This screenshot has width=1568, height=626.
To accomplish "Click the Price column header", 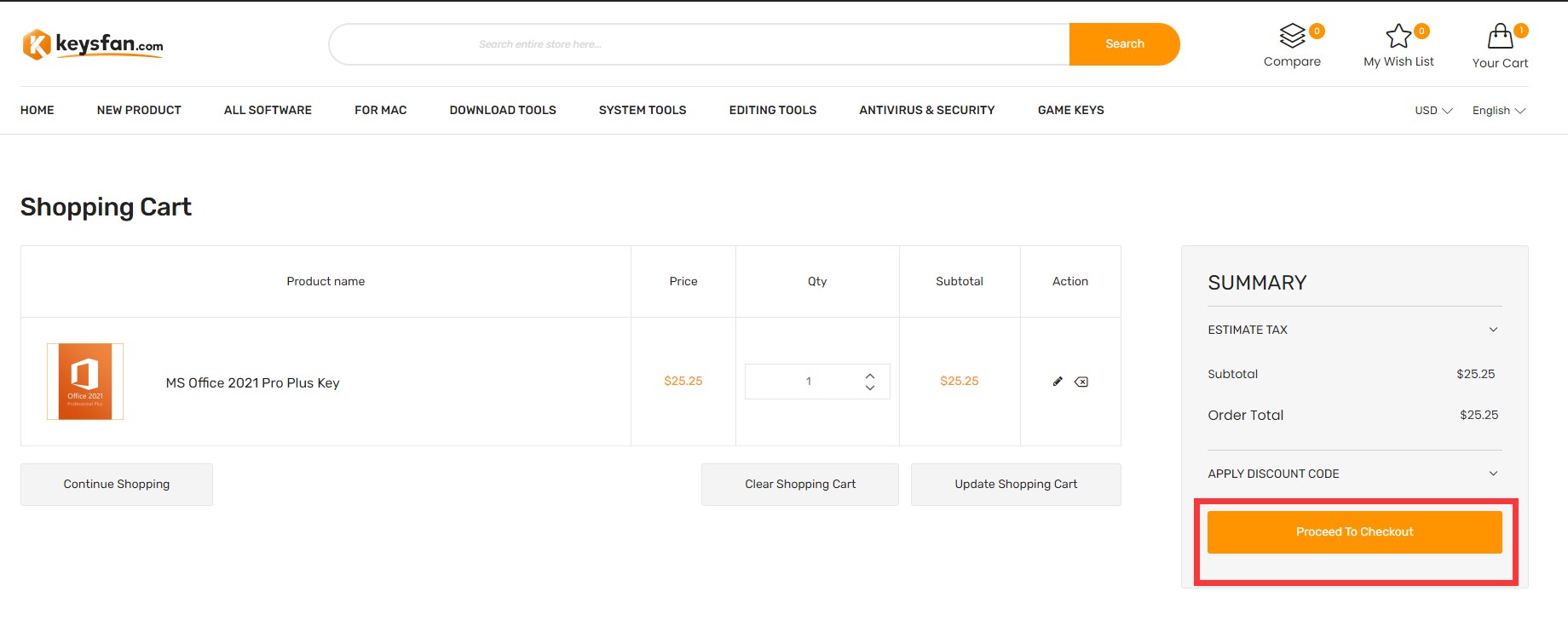I will pyautogui.click(x=683, y=281).
